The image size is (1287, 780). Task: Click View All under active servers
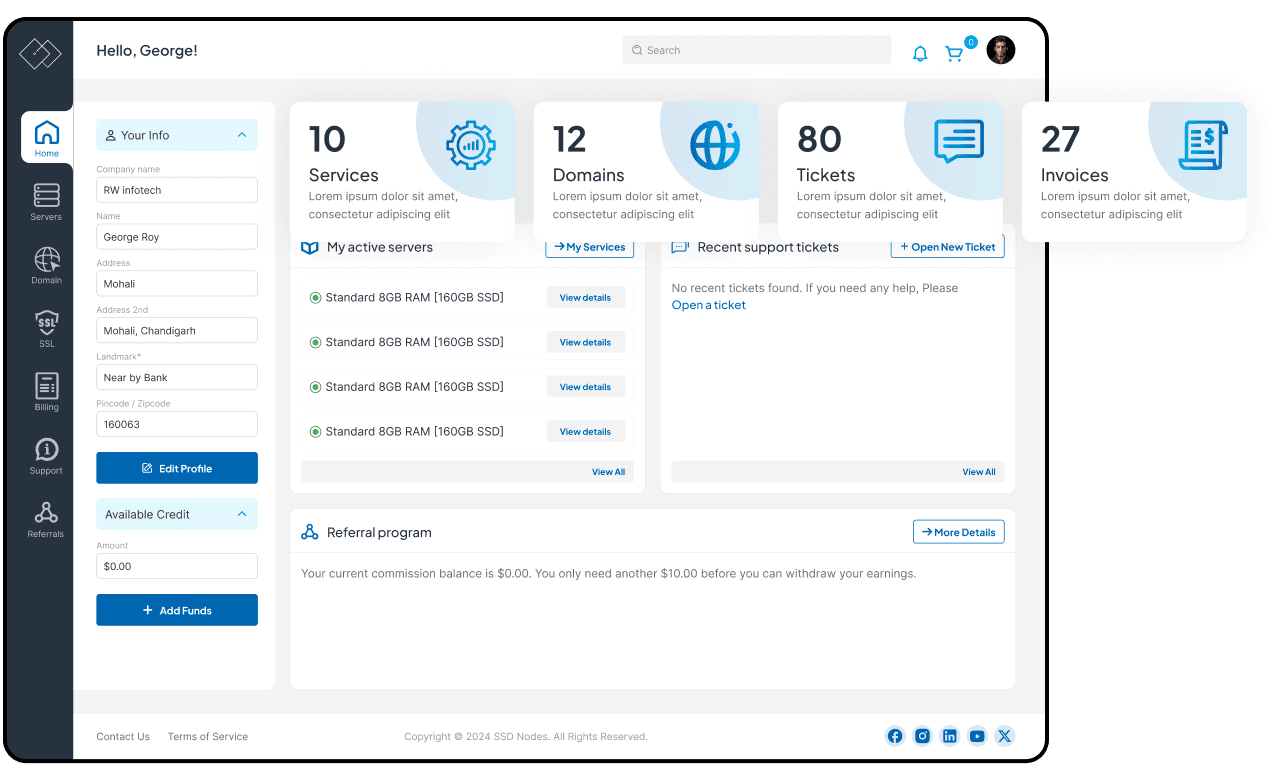click(x=608, y=472)
